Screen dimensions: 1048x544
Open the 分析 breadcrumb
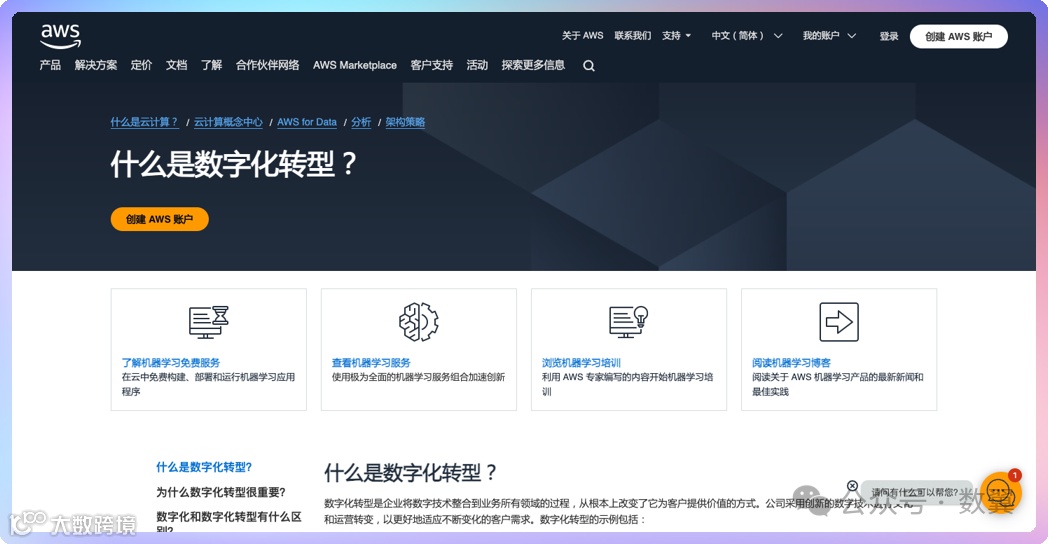pos(361,122)
